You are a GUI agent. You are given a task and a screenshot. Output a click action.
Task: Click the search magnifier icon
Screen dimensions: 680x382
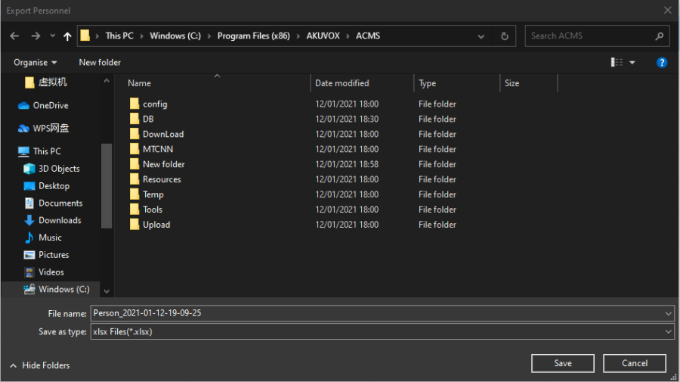(659, 36)
